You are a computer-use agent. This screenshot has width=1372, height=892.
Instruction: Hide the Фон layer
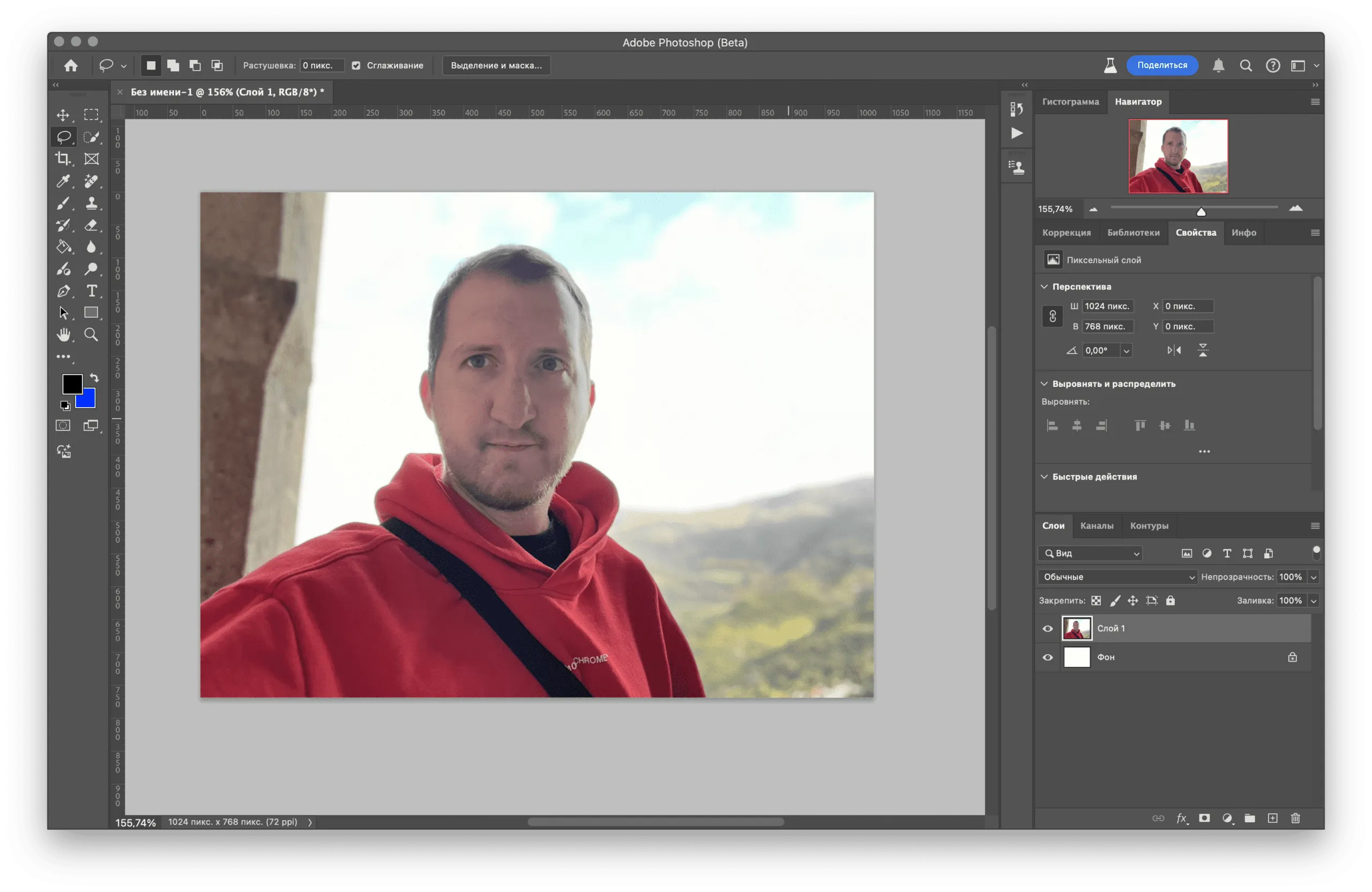pyautogui.click(x=1047, y=657)
